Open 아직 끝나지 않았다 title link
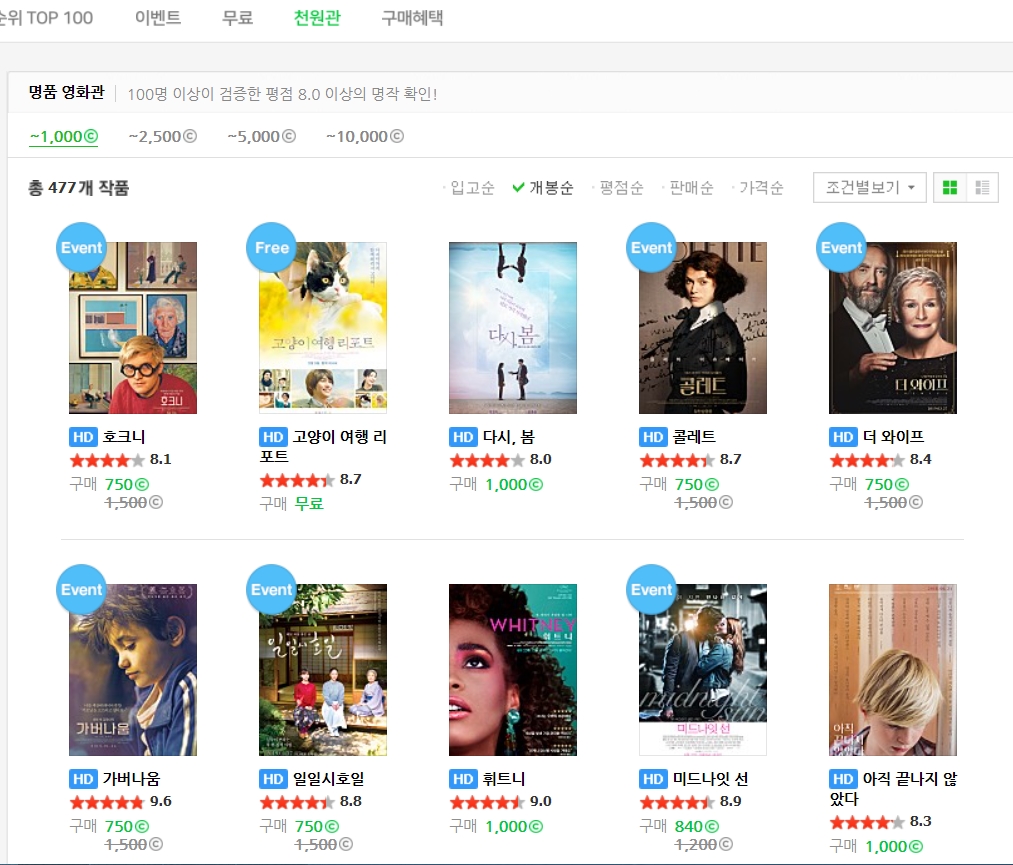Image resolution: width=1013 pixels, height=865 pixels. click(x=893, y=789)
